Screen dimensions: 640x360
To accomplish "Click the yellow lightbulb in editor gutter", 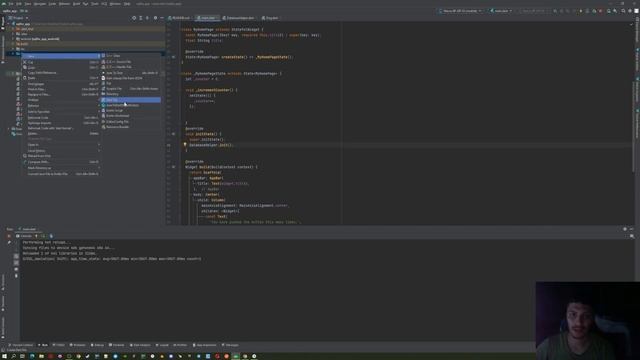I will [x=185, y=144].
